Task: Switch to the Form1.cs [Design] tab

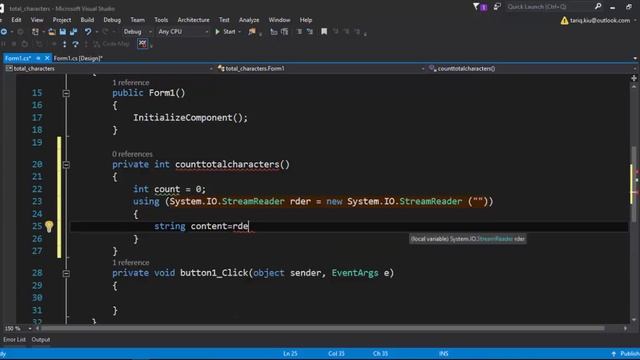Action: [x=78, y=58]
